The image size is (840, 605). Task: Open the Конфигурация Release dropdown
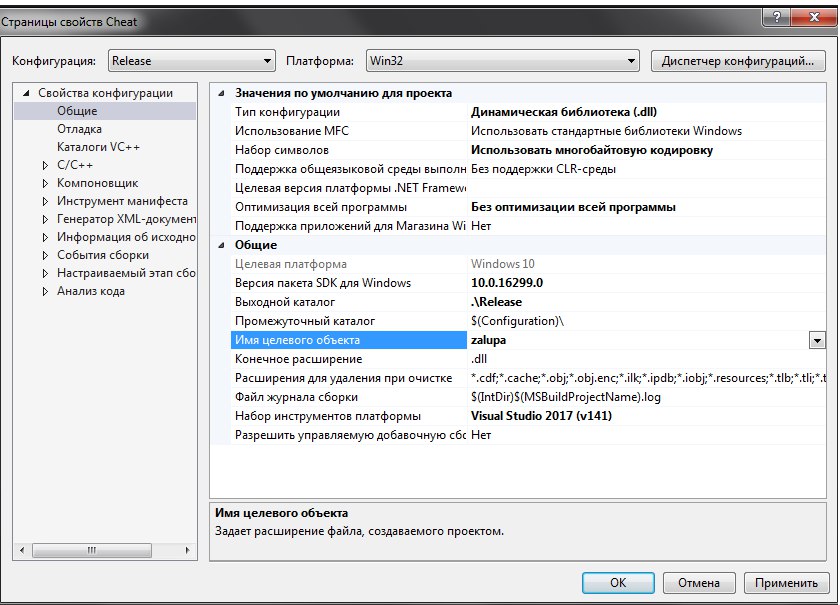tap(192, 61)
